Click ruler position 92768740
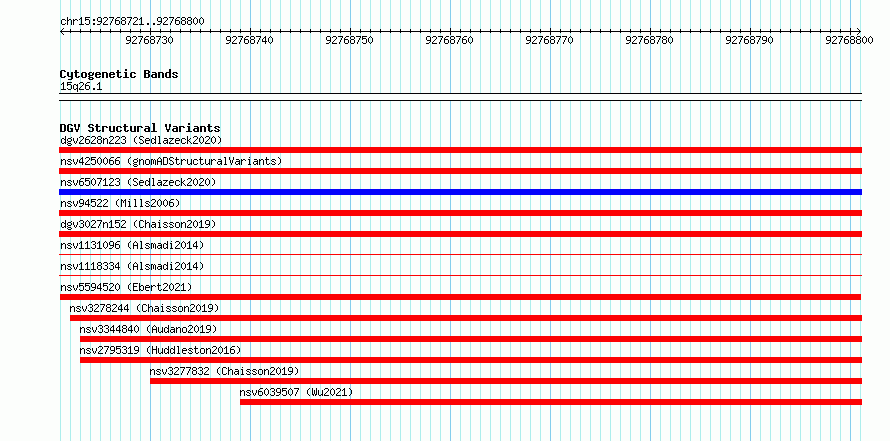The image size is (890, 441). tap(250, 40)
